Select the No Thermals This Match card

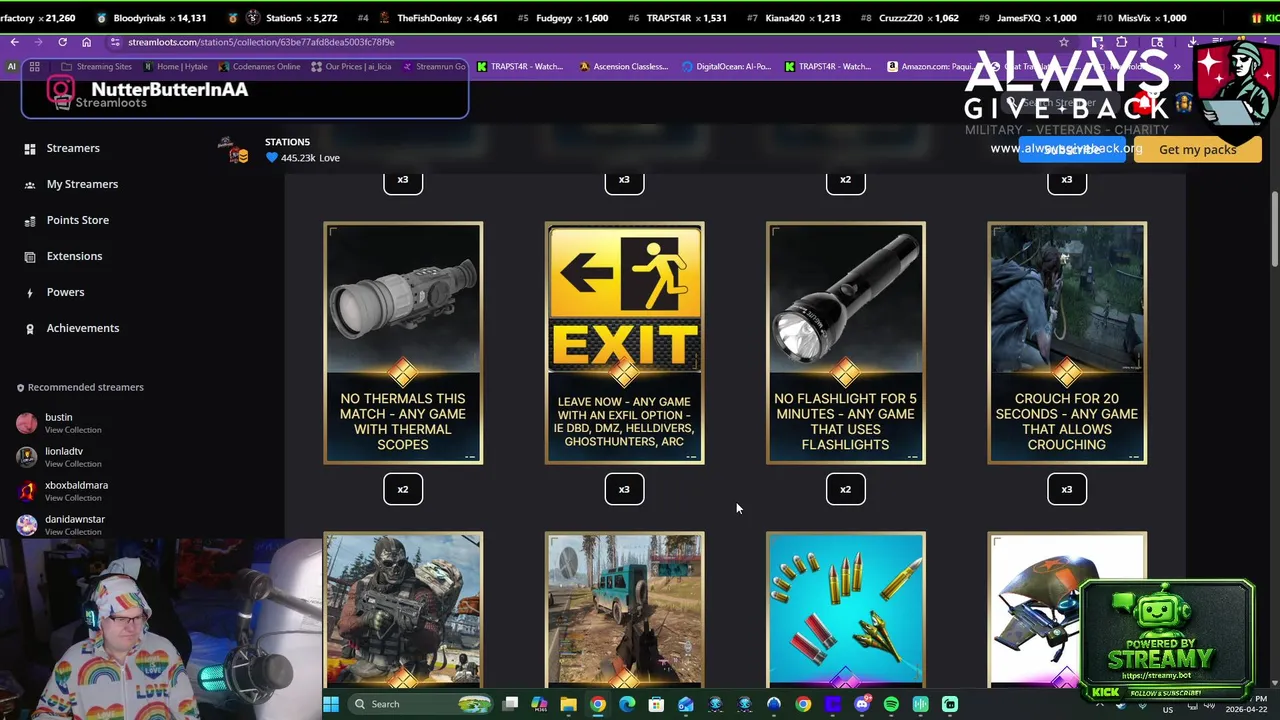click(x=403, y=343)
